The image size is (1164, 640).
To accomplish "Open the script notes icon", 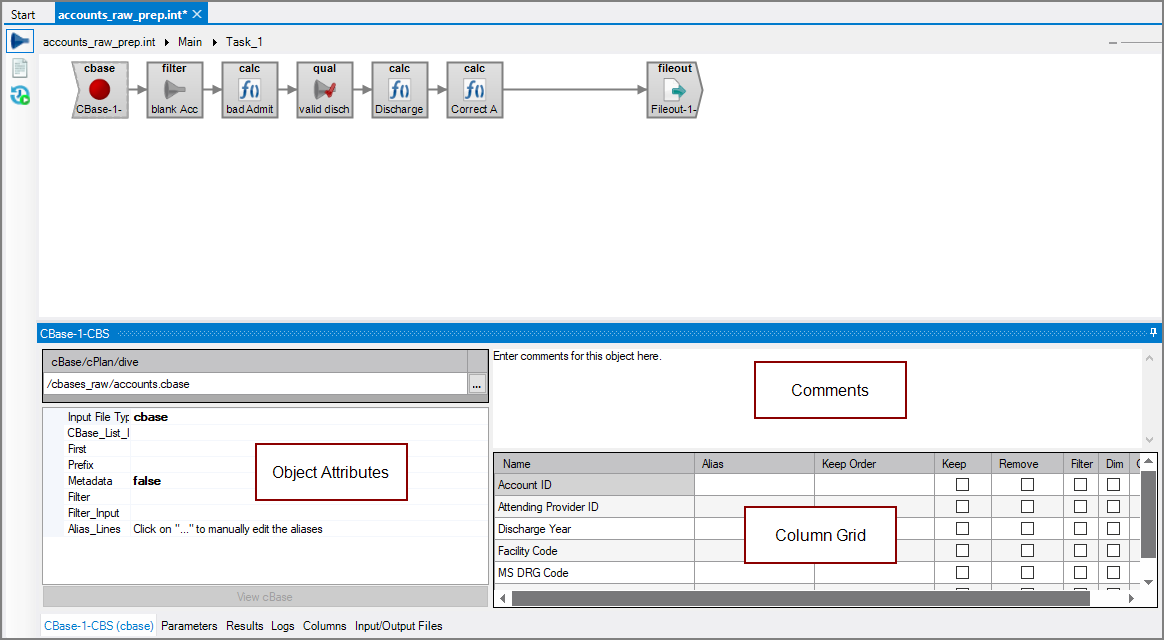I will pos(19,68).
